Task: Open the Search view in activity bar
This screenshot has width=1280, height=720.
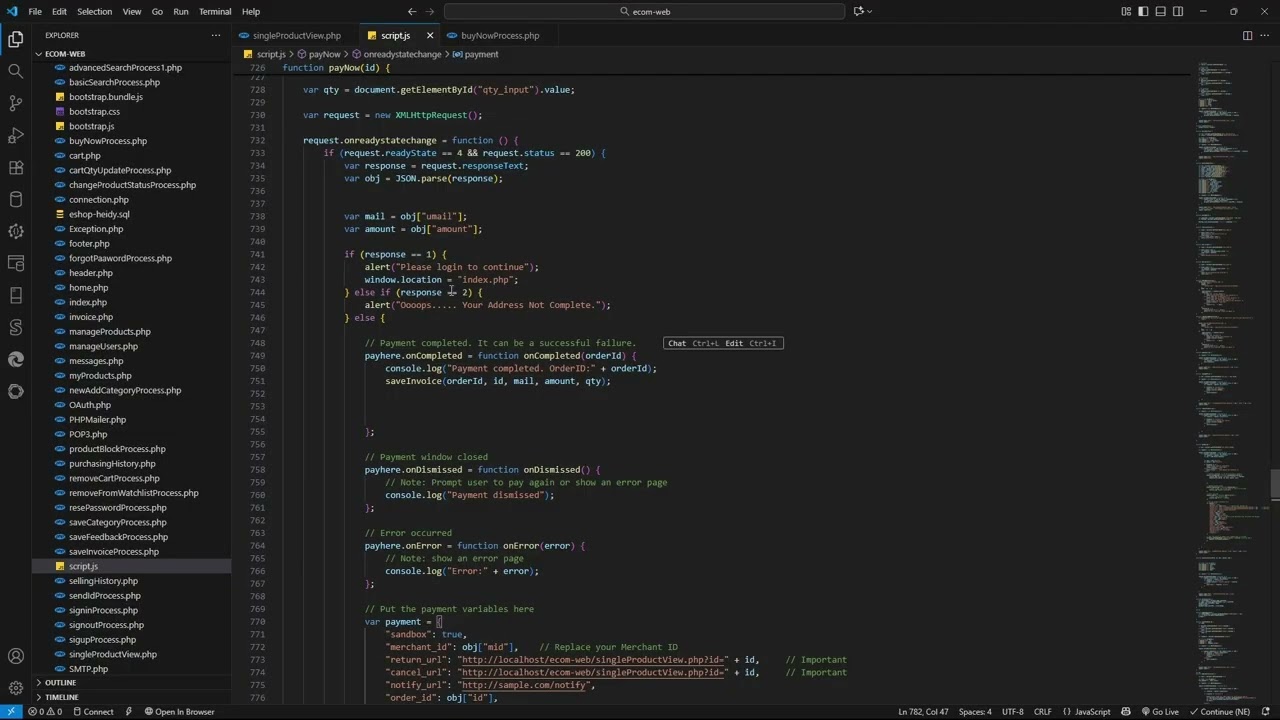Action: (x=15, y=71)
